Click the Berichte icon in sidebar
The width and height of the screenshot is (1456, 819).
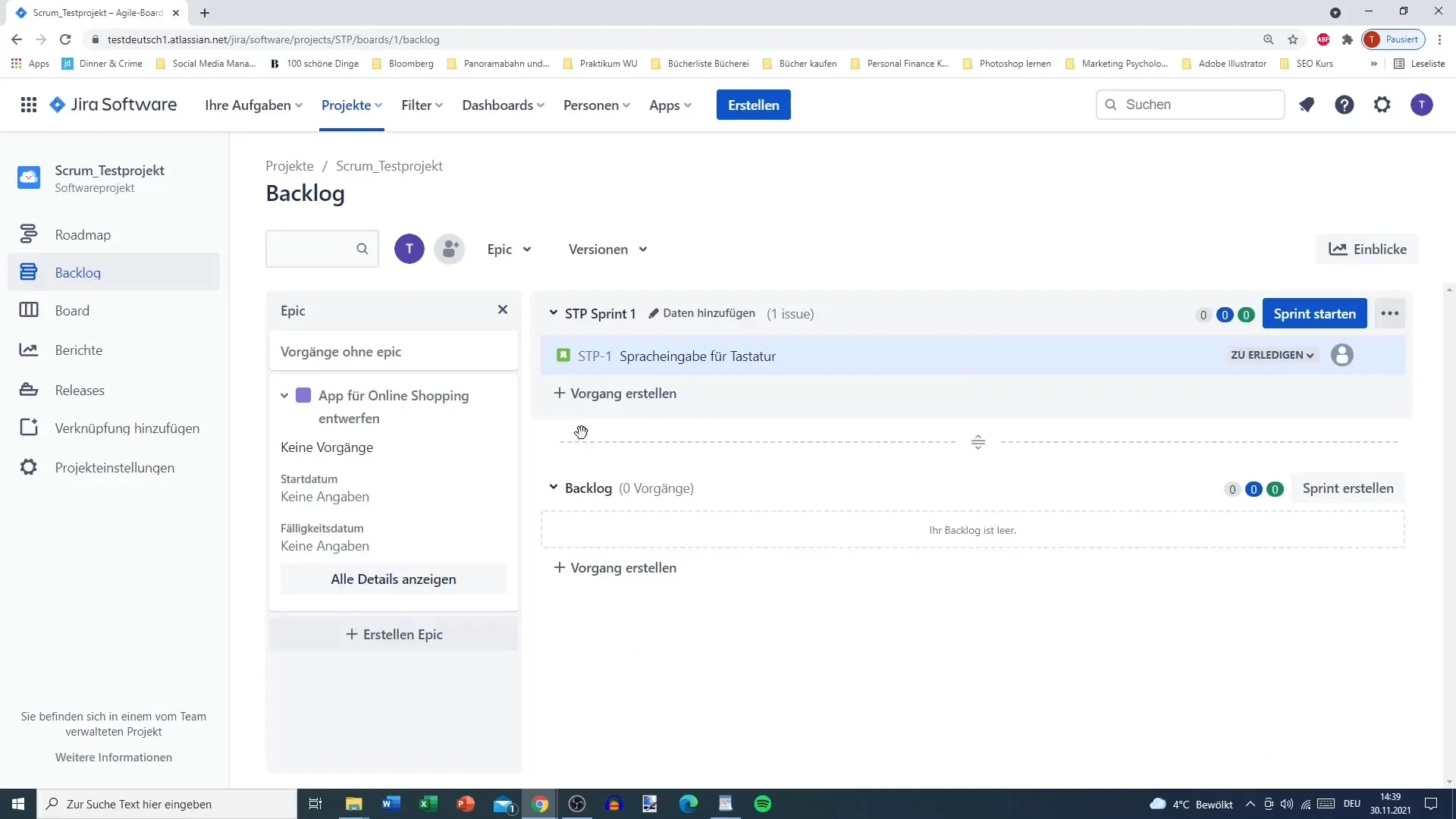click(28, 349)
